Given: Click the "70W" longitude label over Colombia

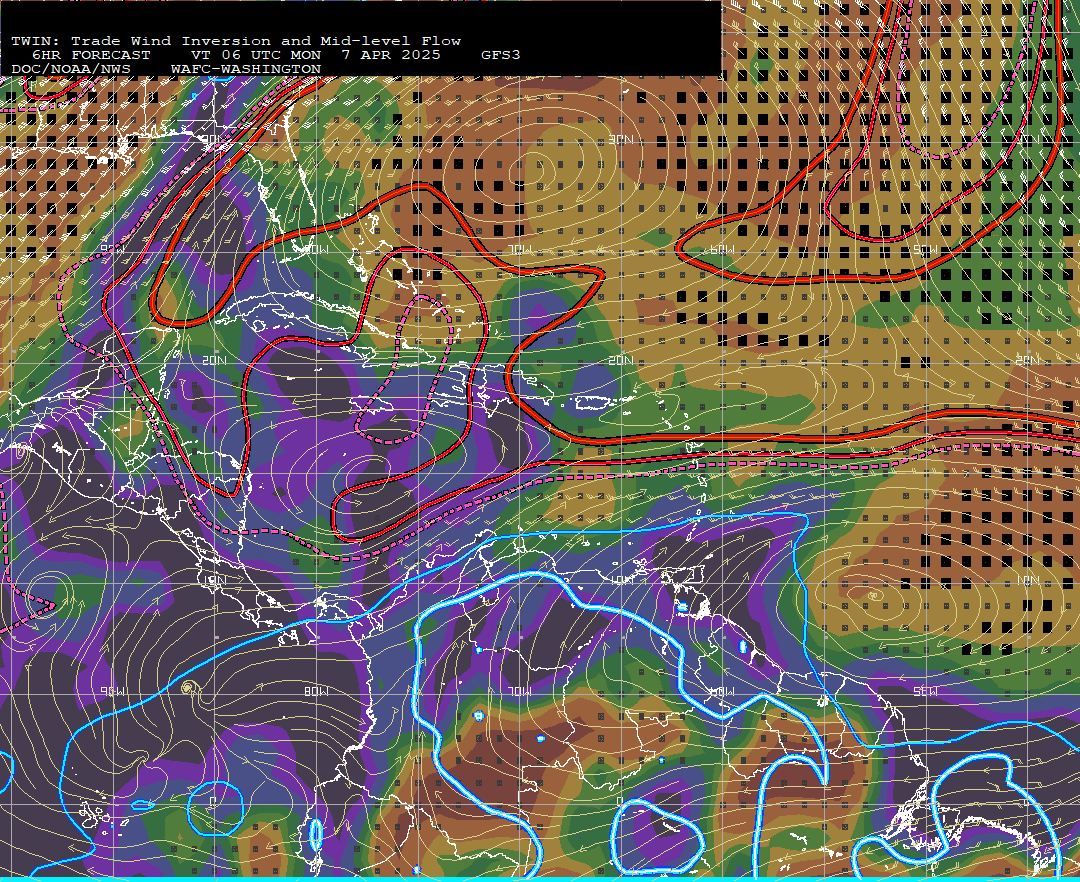Looking at the screenshot, I should [520, 691].
